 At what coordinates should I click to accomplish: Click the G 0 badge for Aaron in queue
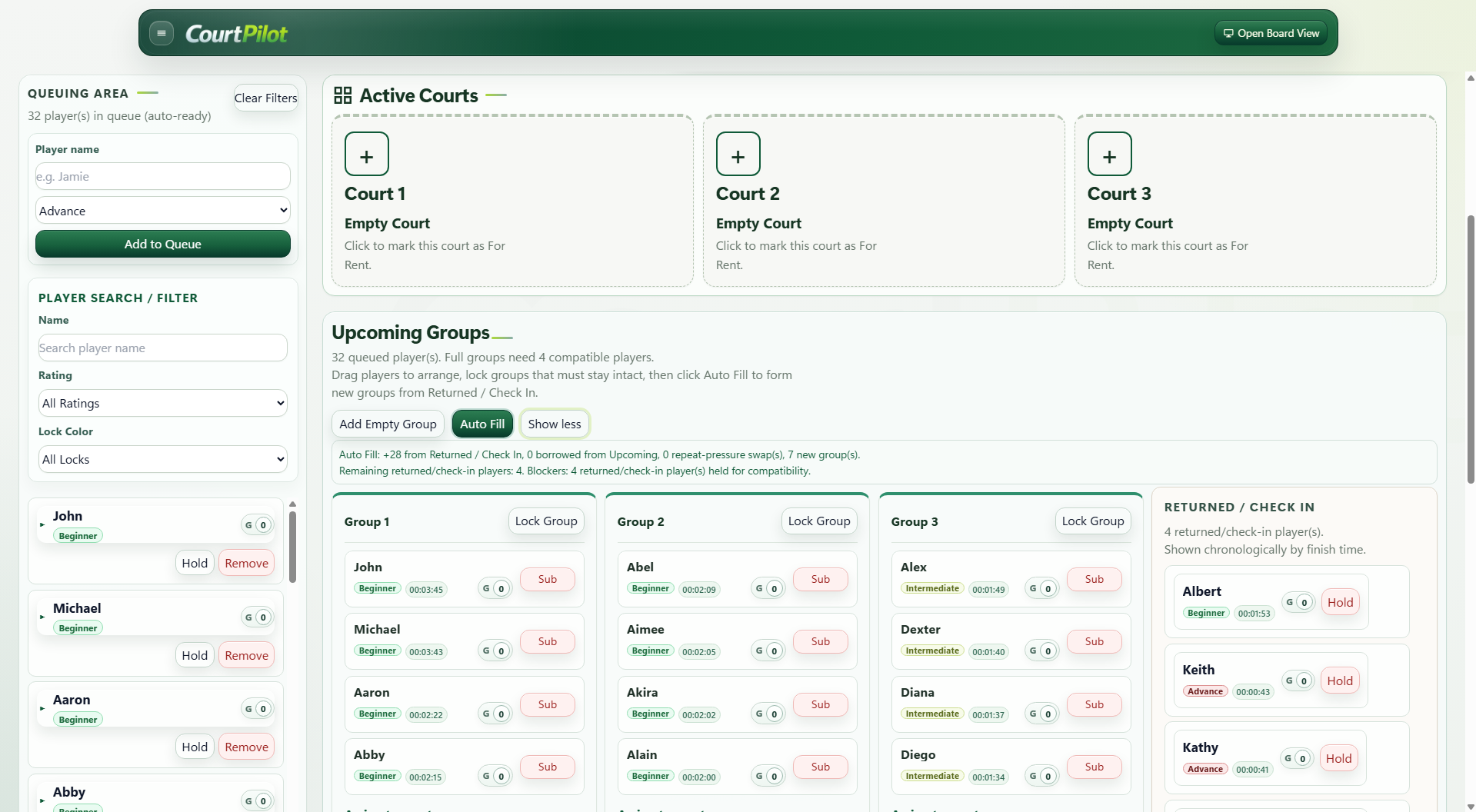258,709
